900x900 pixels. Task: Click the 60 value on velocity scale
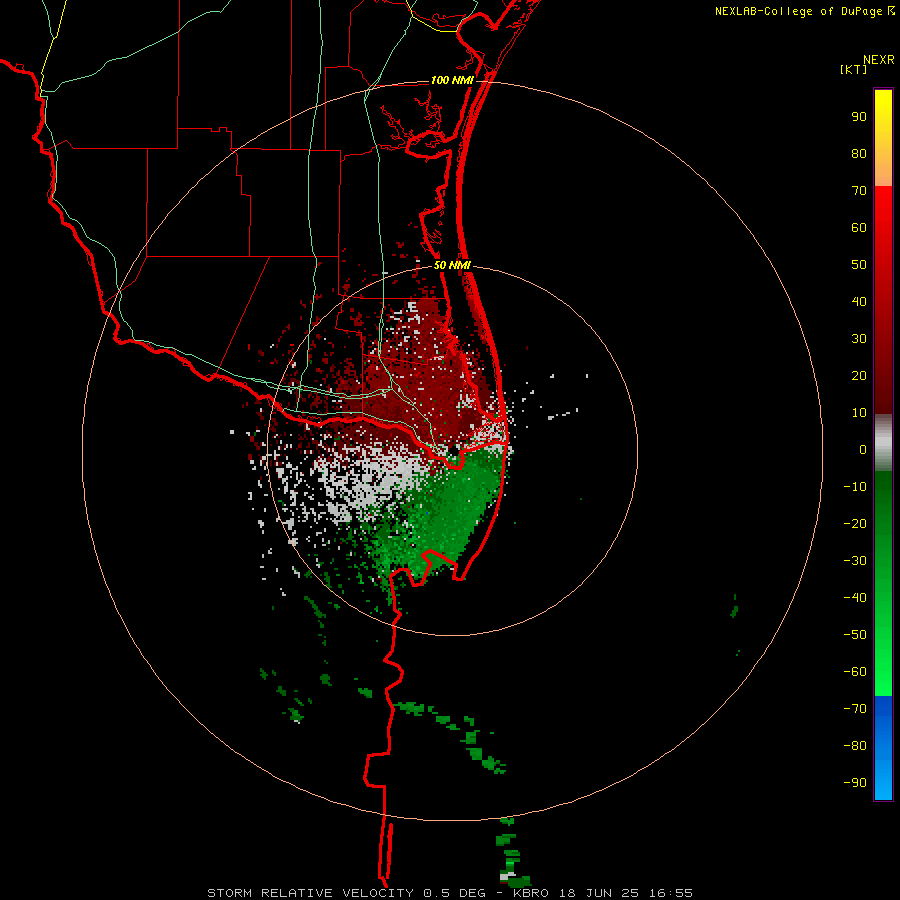point(859,228)
